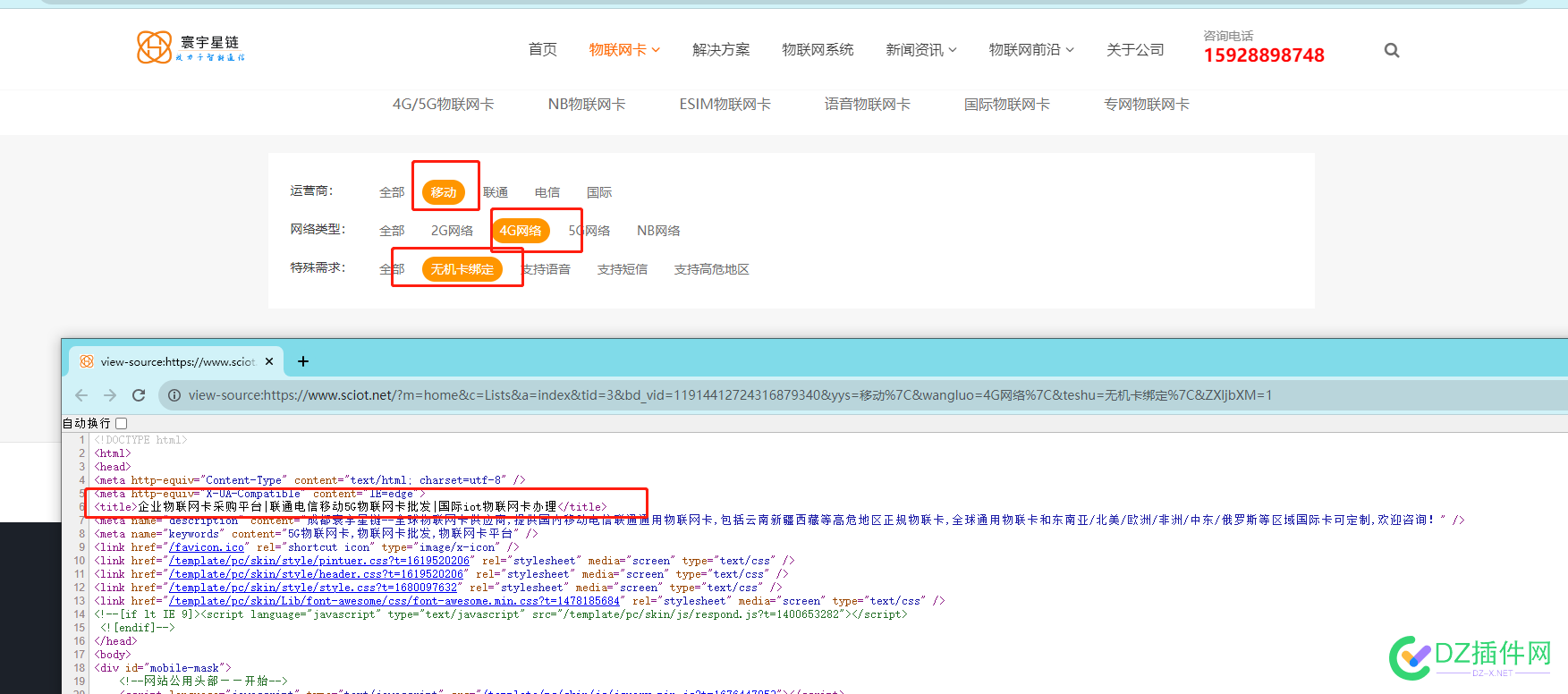Open the header.css source link

(x=317, y=574)
